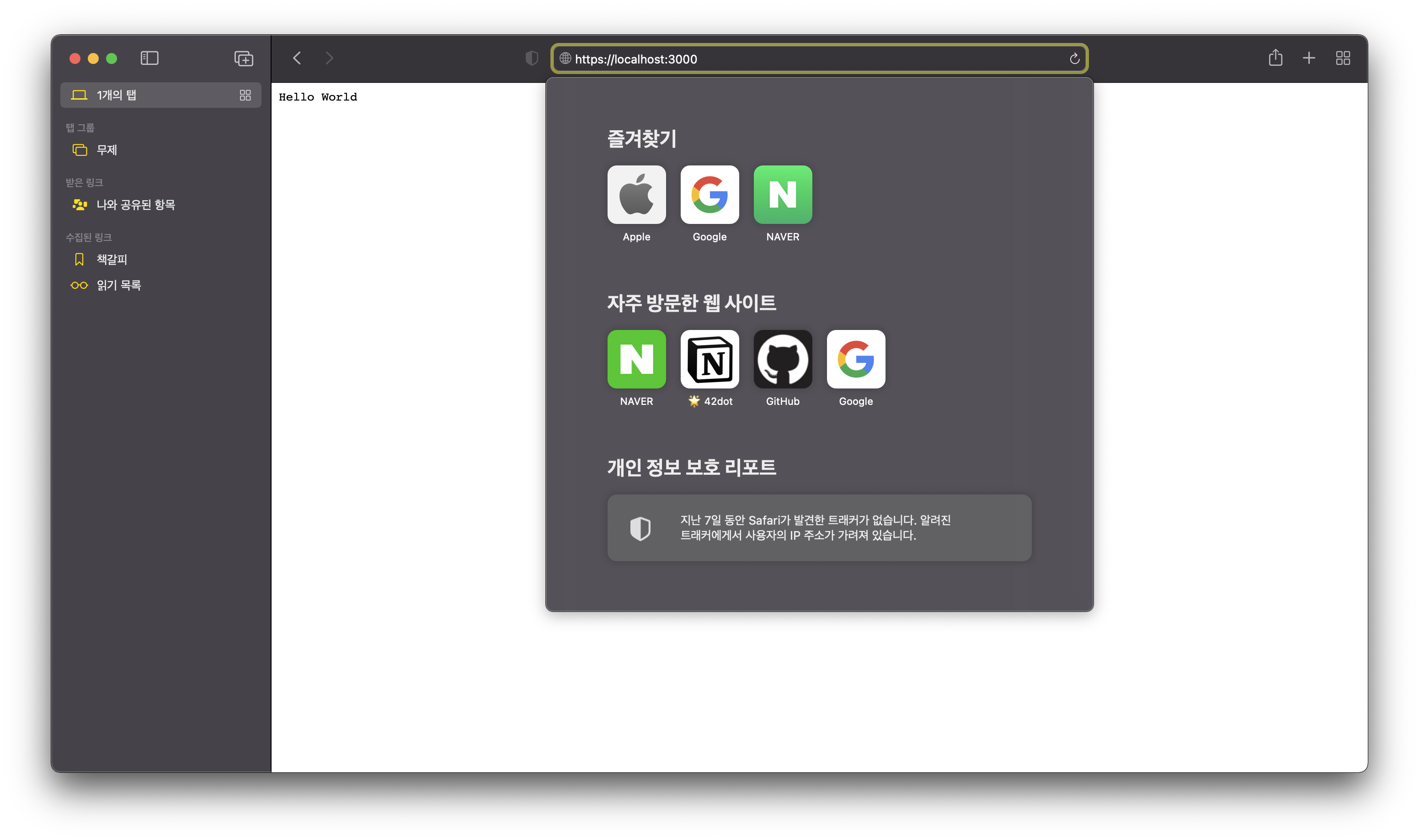Click the privacy report tracker card
This screenshot has width=1419, height=840.
click(818, 527)
